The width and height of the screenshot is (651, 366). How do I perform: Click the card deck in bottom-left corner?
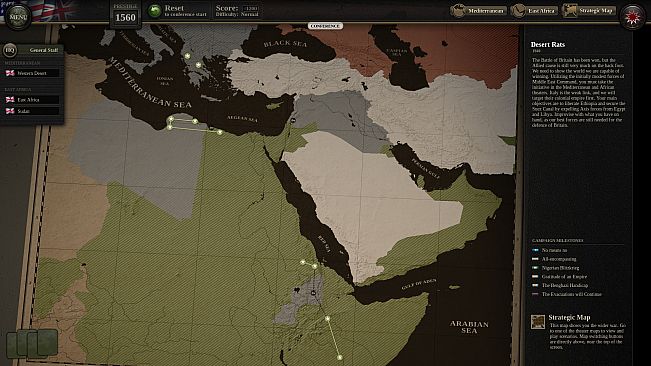pyautogui.click(x=32, y=344)
